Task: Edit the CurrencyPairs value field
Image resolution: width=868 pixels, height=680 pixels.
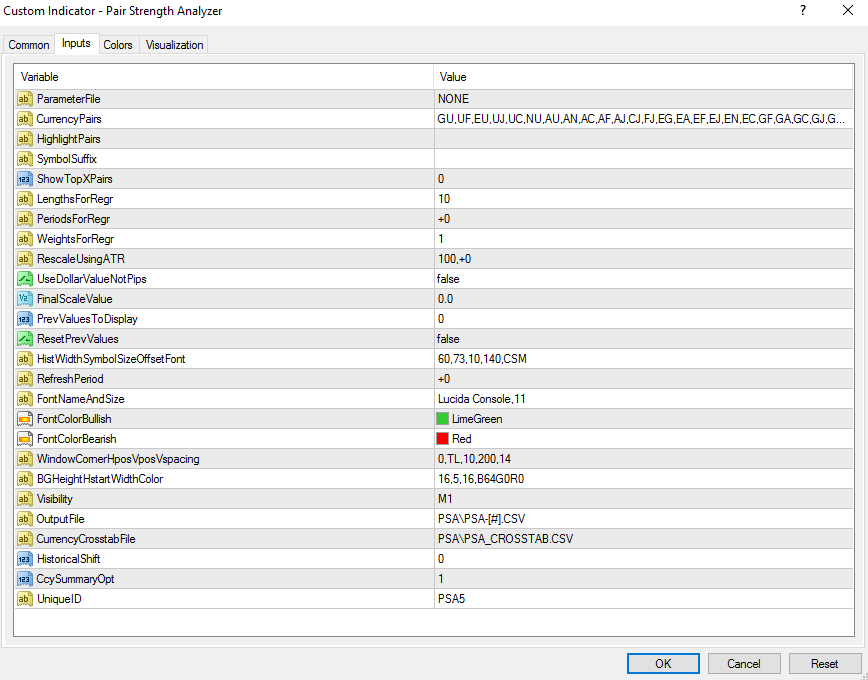Action: pyautogui.click(x=640, y=119)
